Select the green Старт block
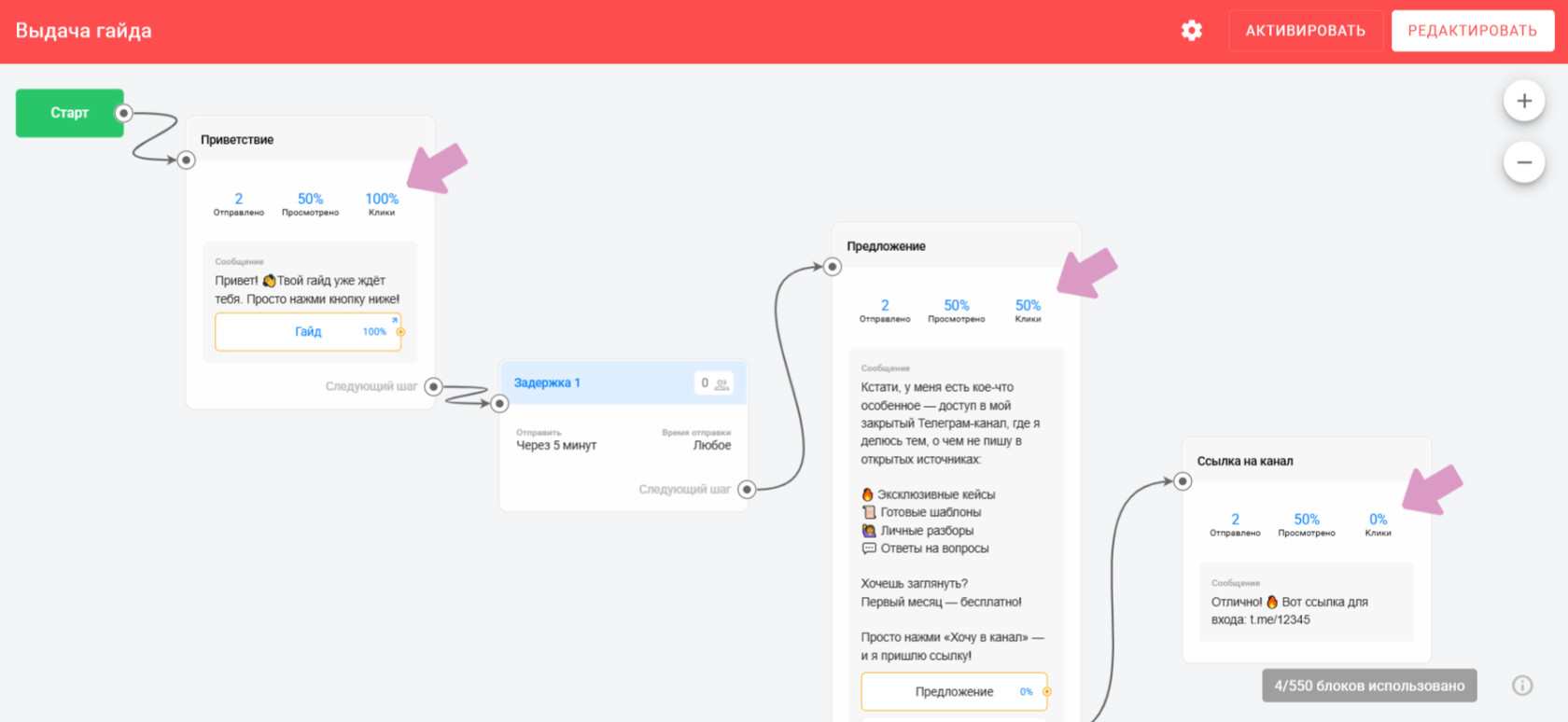1568x722 pixels. [x=70, y=113]
